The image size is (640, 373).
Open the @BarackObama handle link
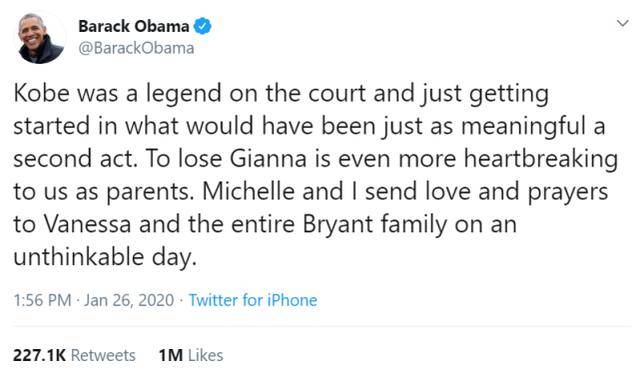136,48
